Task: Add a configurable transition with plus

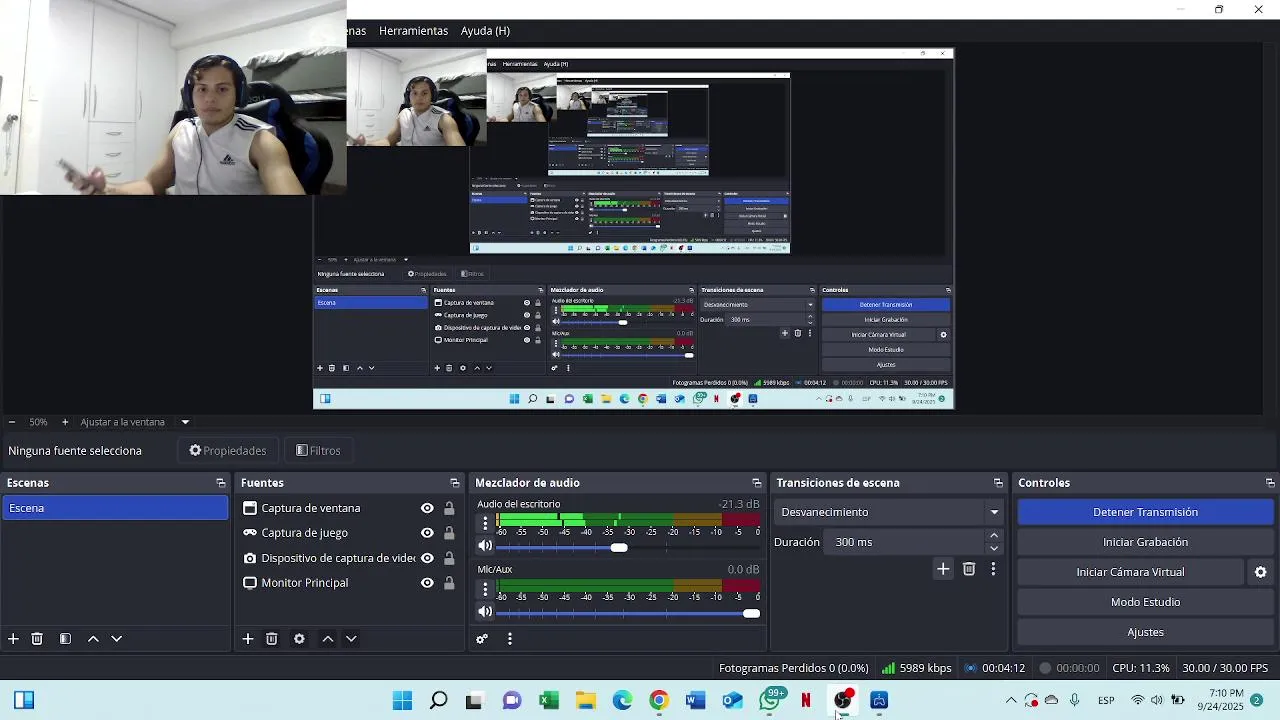Action: point(943,569)
